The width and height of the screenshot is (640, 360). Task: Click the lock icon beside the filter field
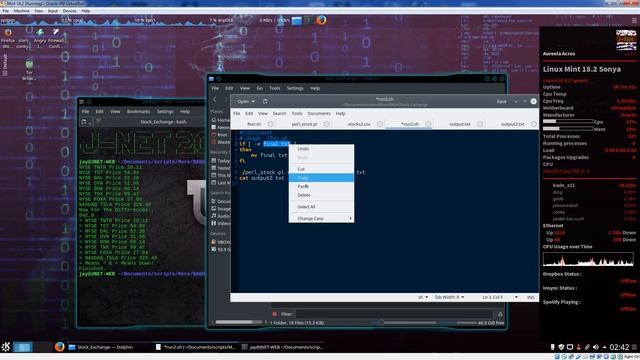[500, 314]
